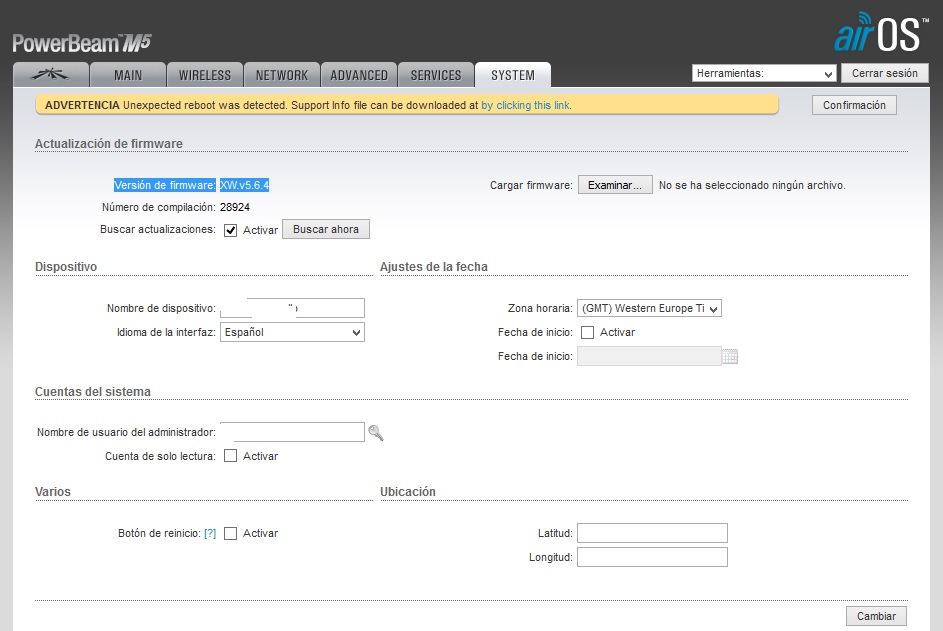Click the Cuentas del sistema heading
The width and height of the screenshot is (943, 631).
point(93,392)
